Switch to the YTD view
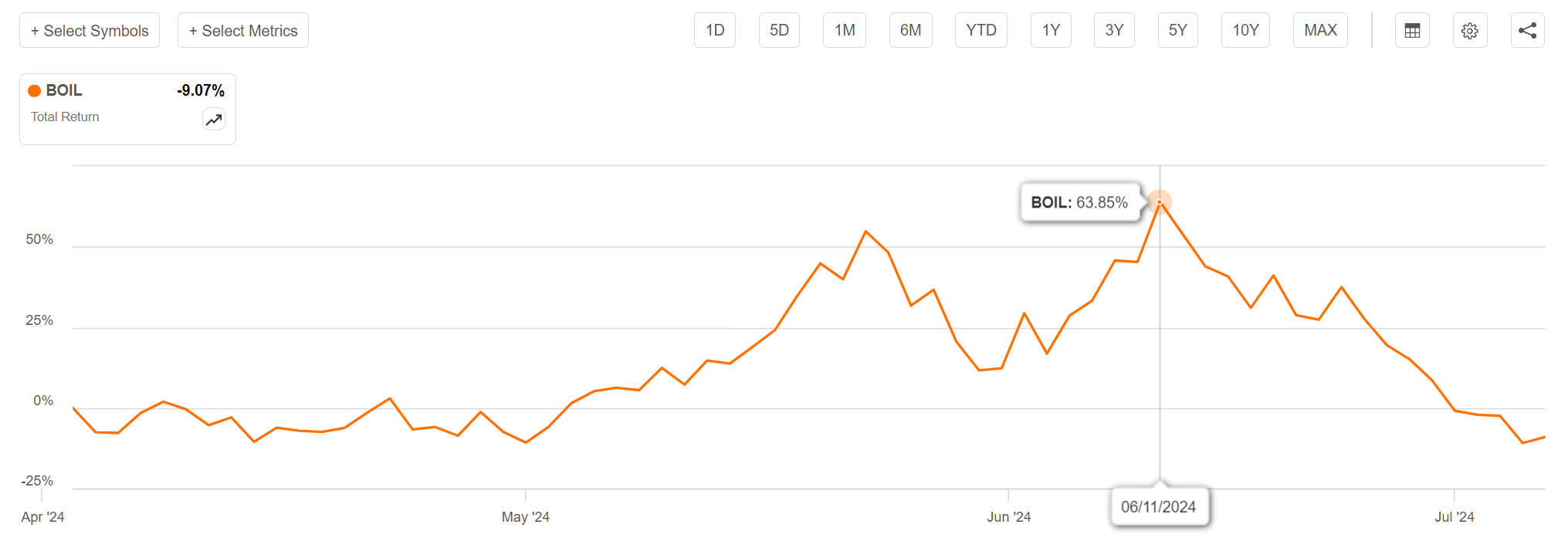This screenshot has width=1568, height=548. pyautogui.click(x=980, y=30)
